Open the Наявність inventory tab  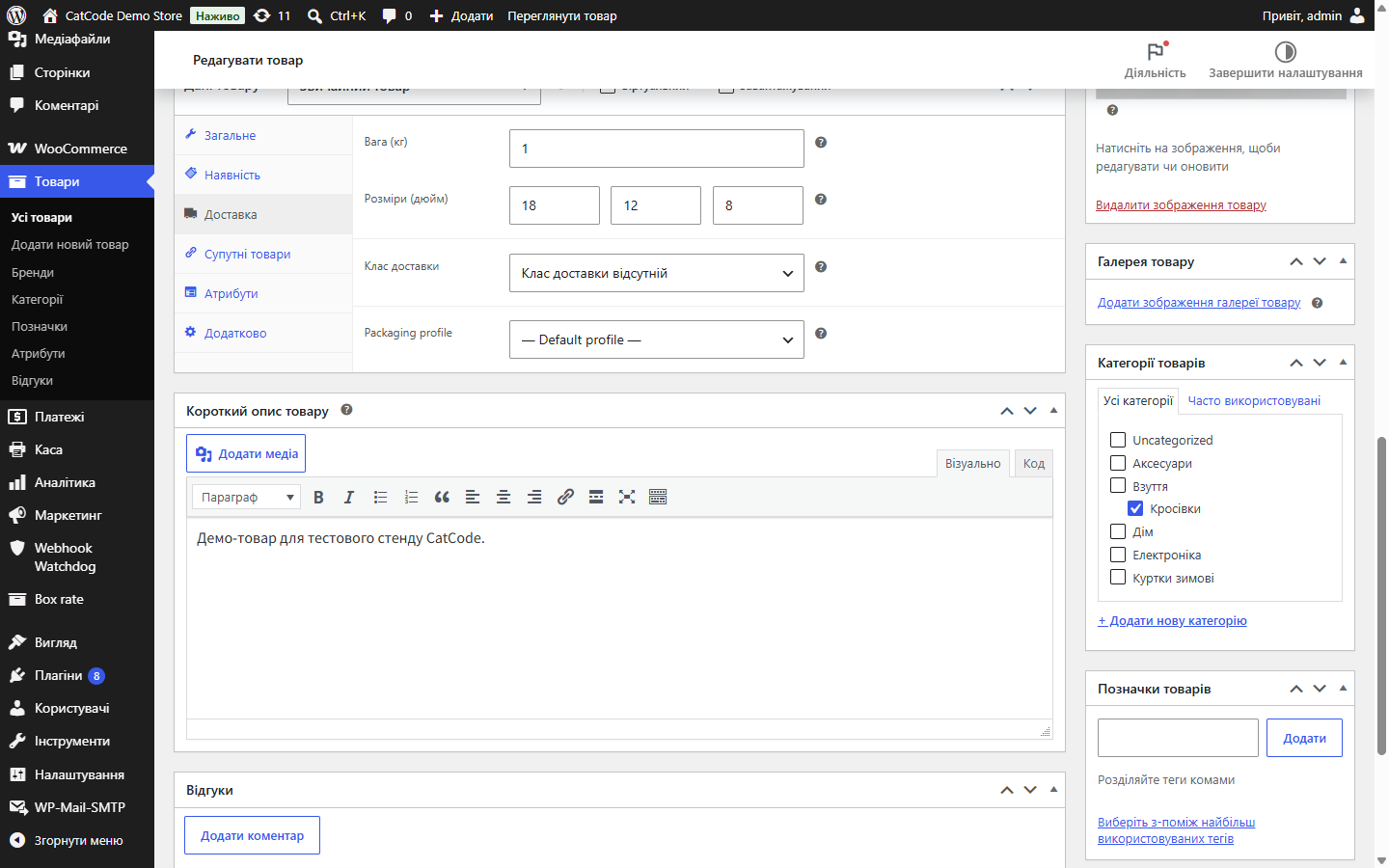pos(263,175)
